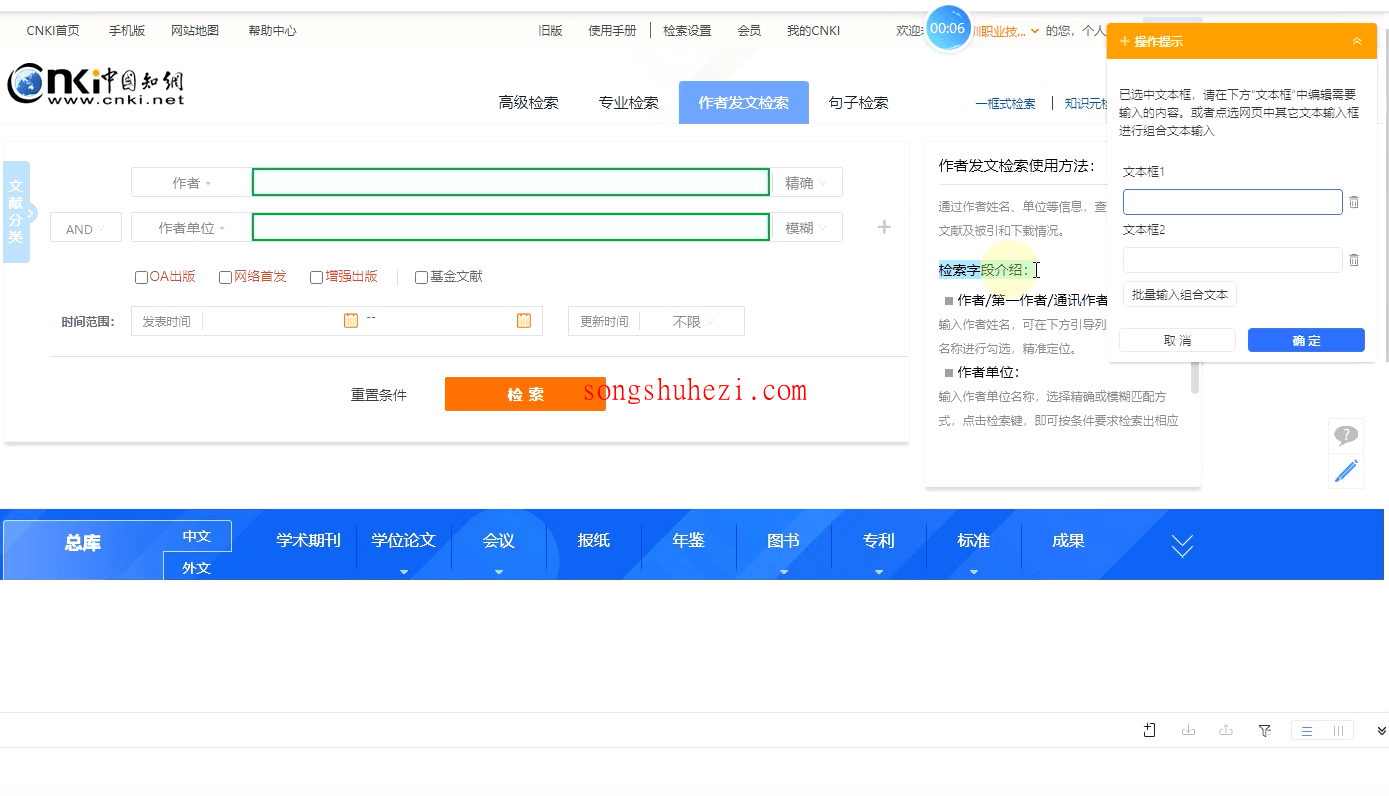
Task: Select 报纸 database tab
Action: pyautogui.click(x=594, y=541)
